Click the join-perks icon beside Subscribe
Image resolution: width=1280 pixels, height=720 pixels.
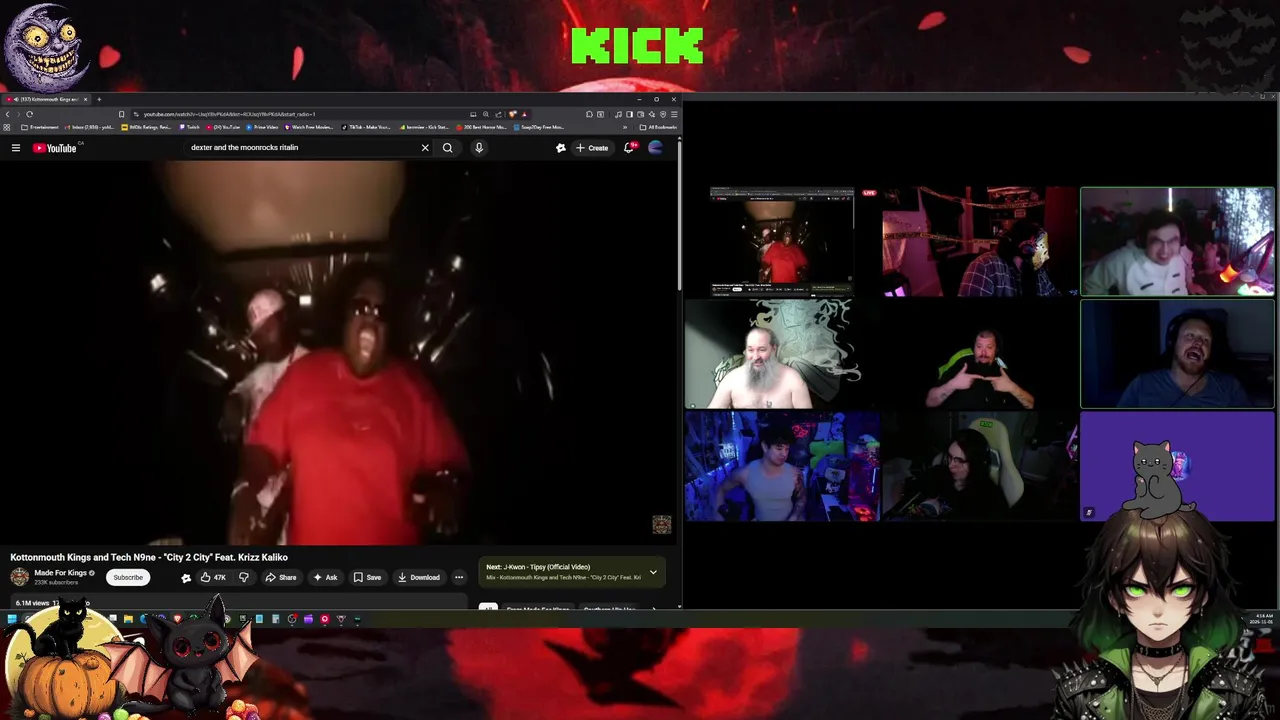(186, 577)
